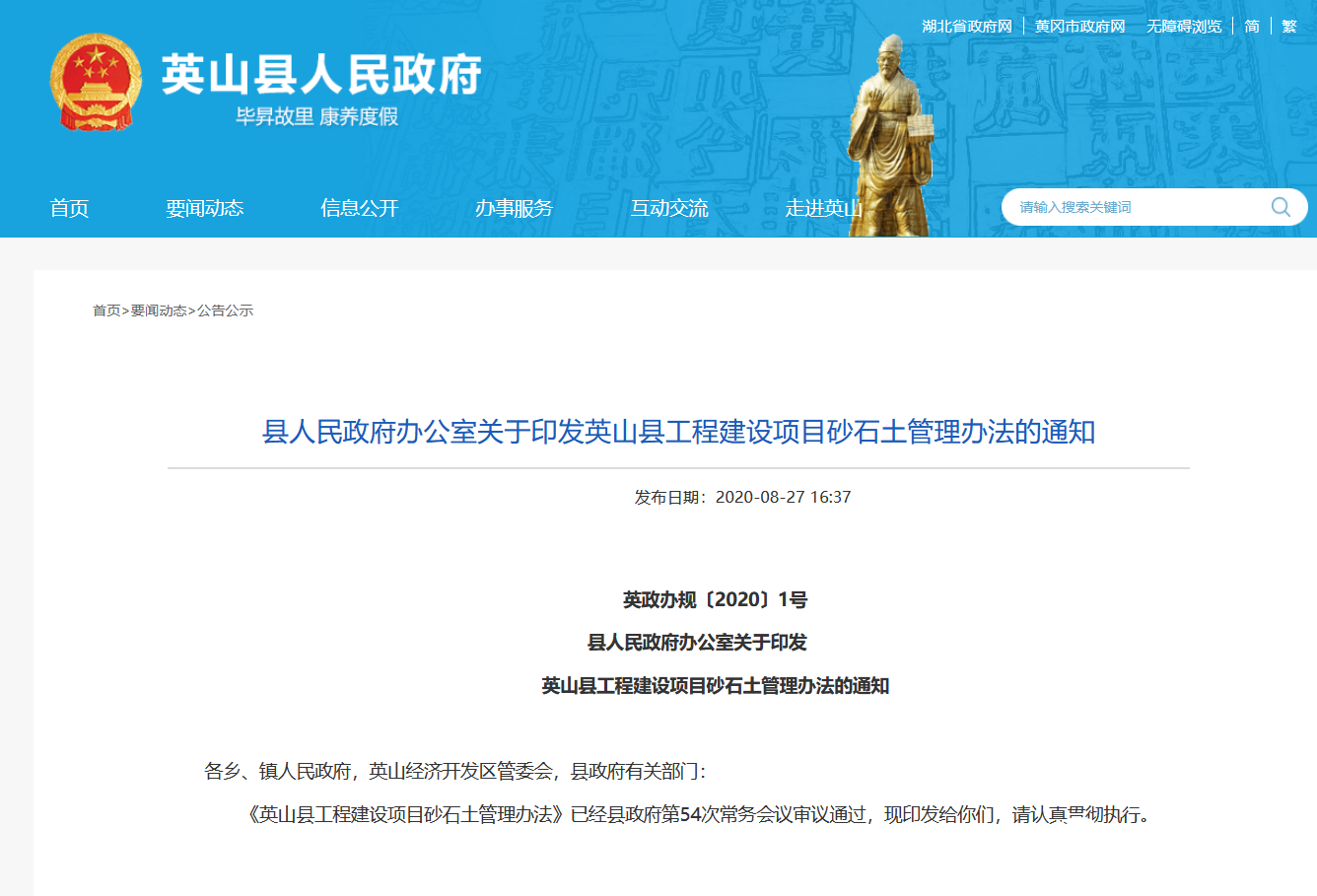Viewport: 1317px width, 896px height.
Task: Open the 办事服务 navigation menu
Action: pos(515,208)
